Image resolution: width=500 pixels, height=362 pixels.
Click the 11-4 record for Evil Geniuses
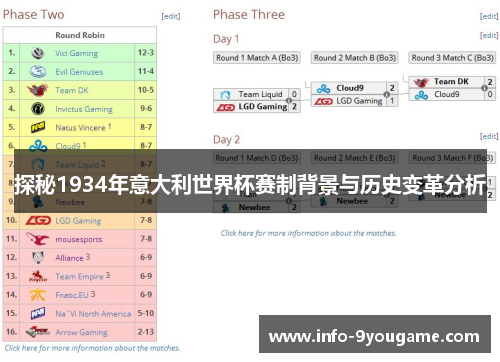pyautogui.click(x=146, y=71)
